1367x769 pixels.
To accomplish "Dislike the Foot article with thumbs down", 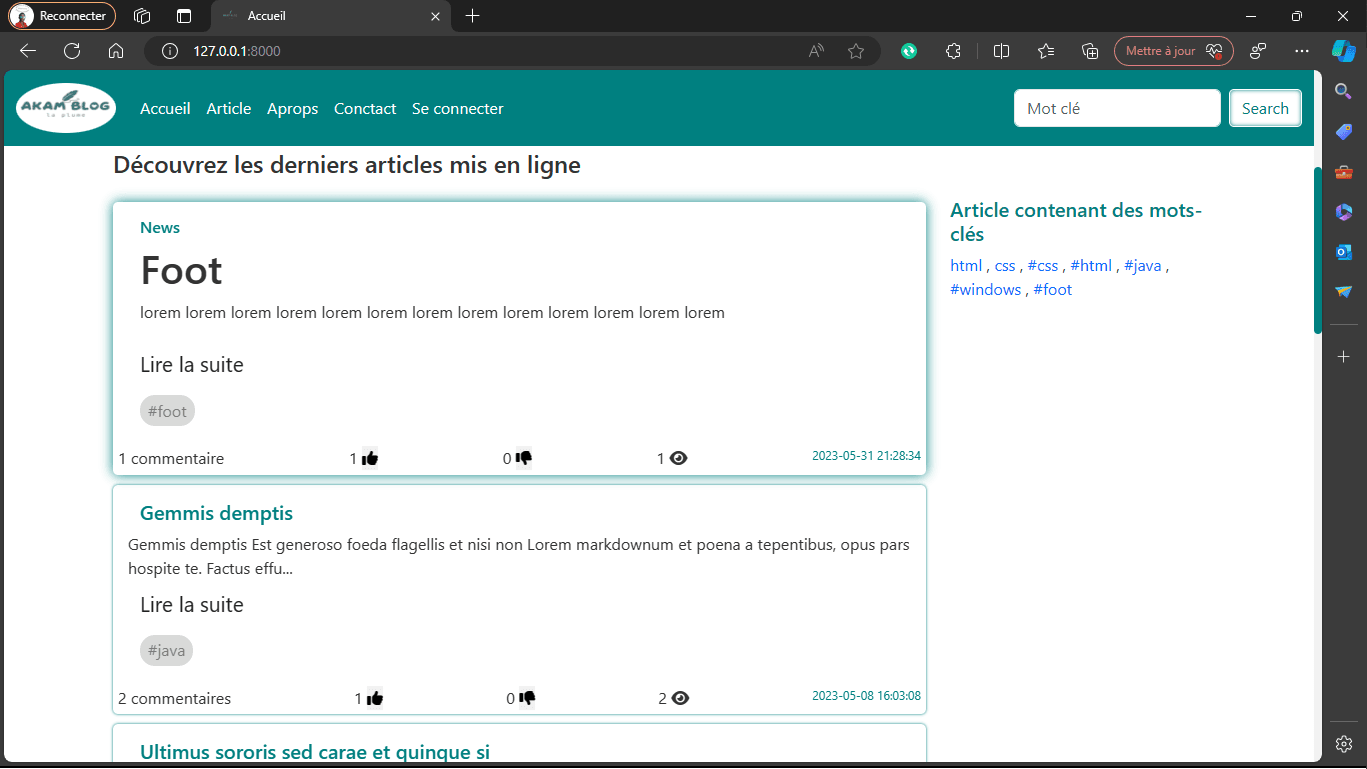I will point(524,458).
